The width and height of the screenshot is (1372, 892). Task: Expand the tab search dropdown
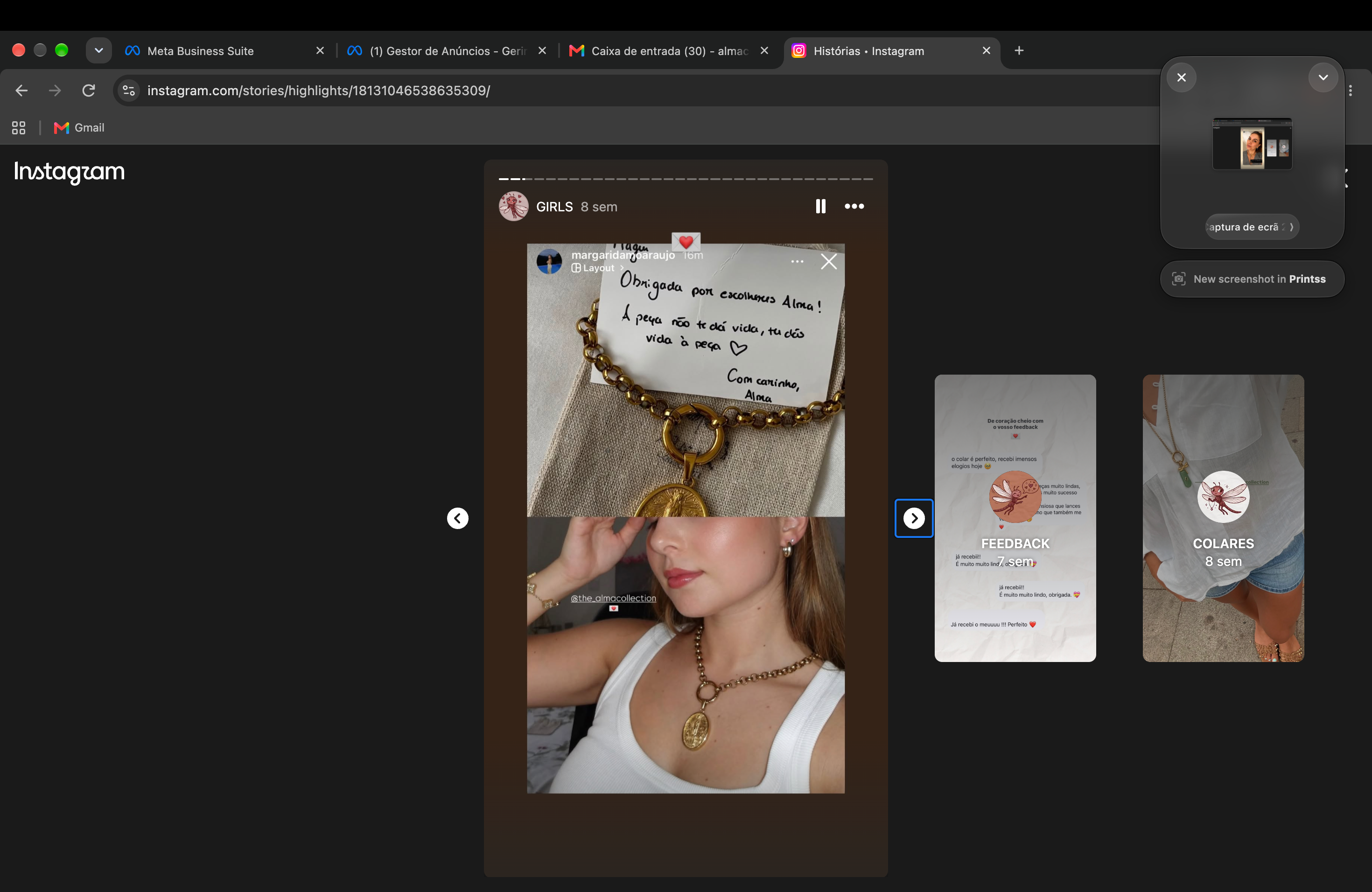pos(98,51)
